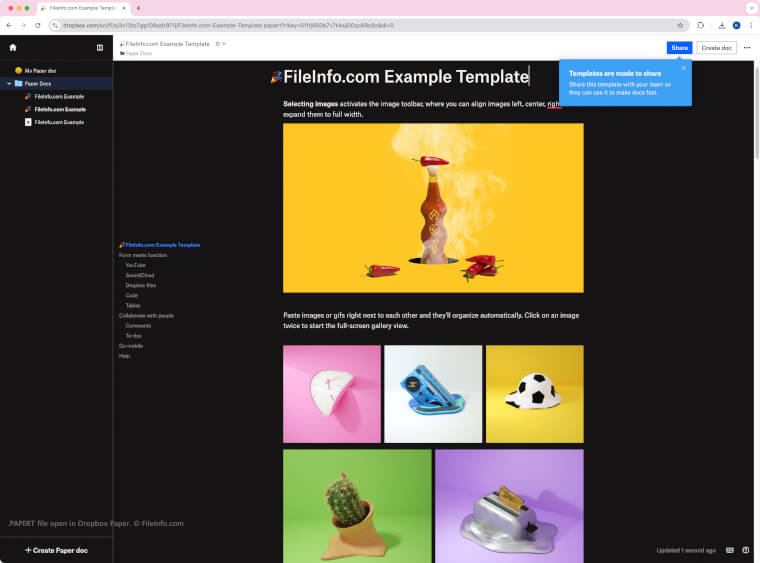Open My Paper doc in the sidebar
This screenshot has width=760, height=563.
coord(42,70)
